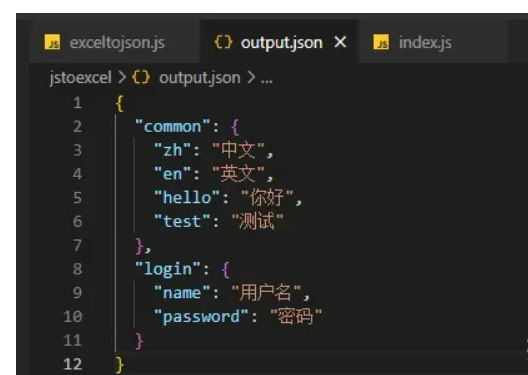This screenshot has height=375, width=528.
Task: Click line number 2 in the gutter
Action: (77, 127)
